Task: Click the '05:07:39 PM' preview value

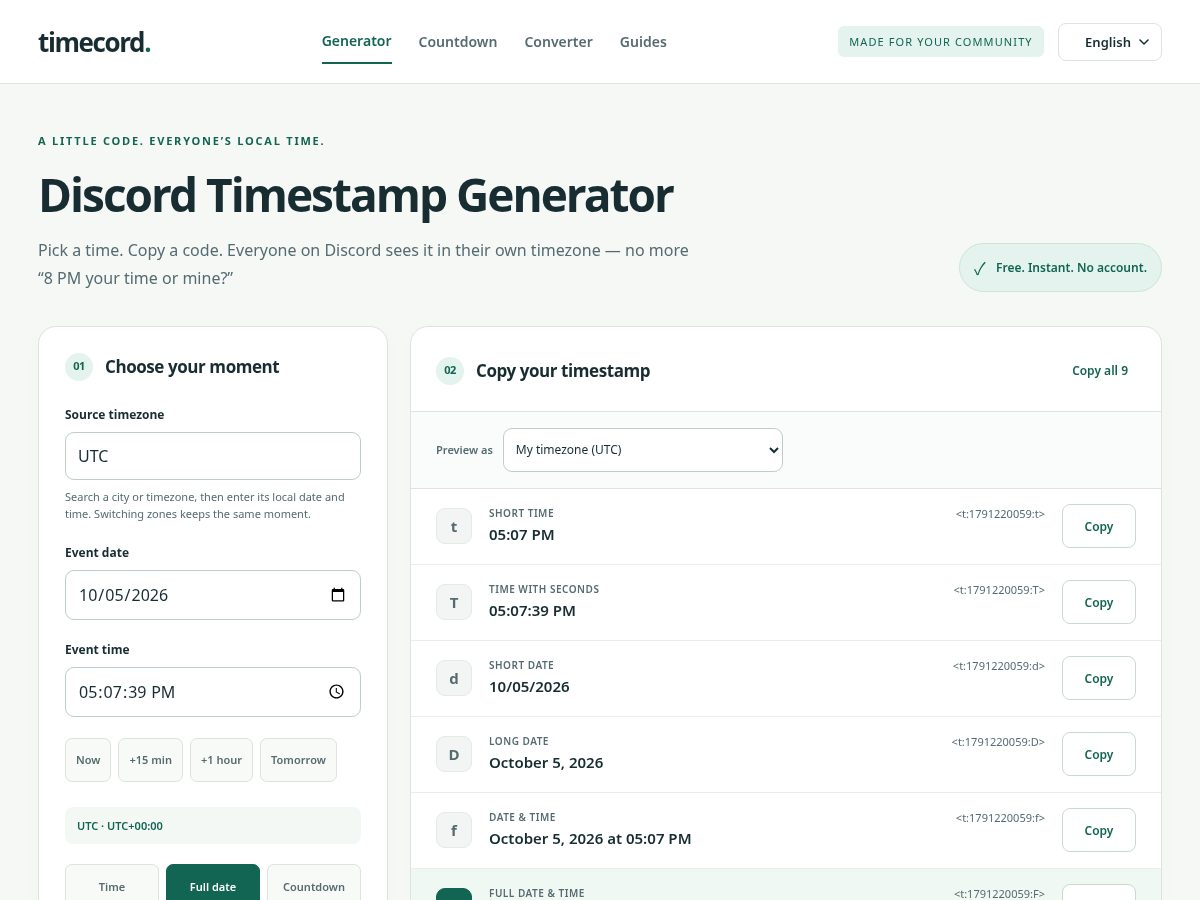Action: click(532, 611)
